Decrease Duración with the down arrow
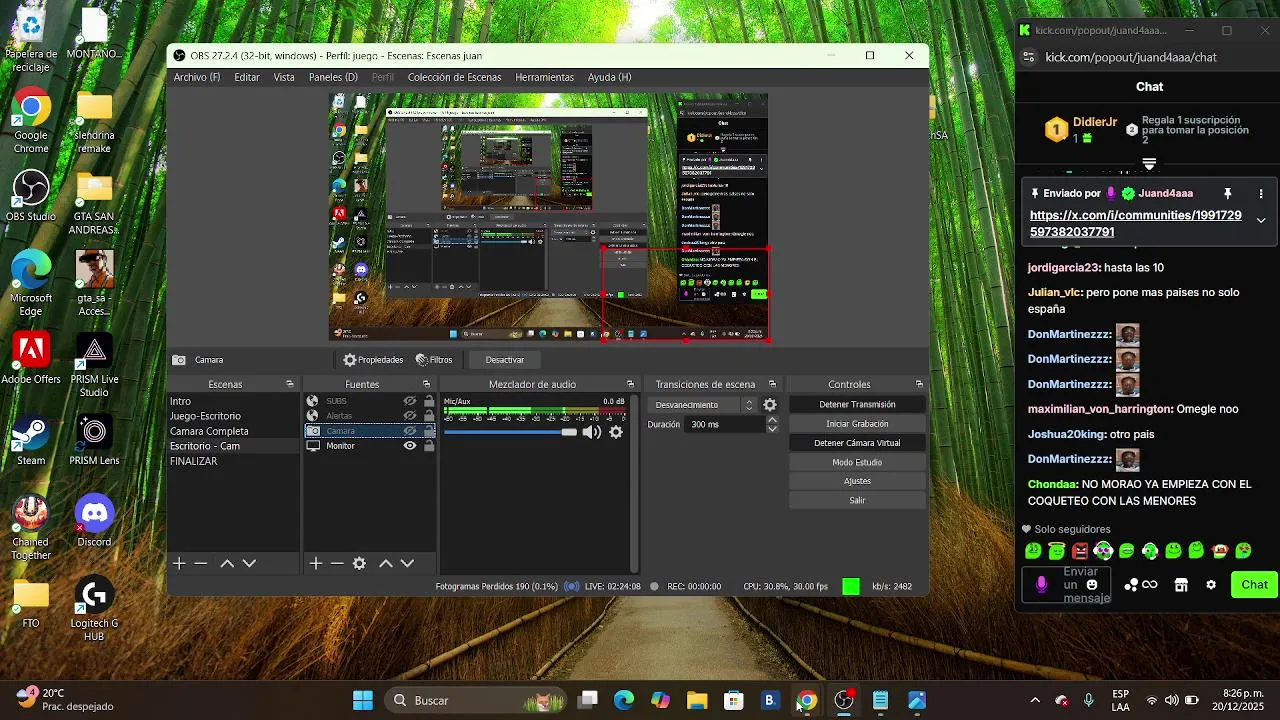 tap(772, 429)
